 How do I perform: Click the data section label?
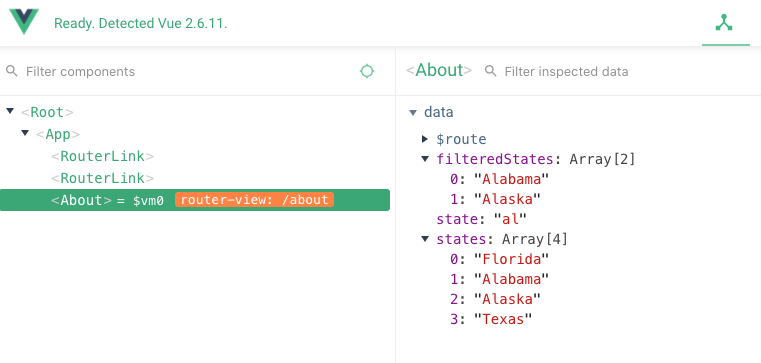[x=439, y=112]
